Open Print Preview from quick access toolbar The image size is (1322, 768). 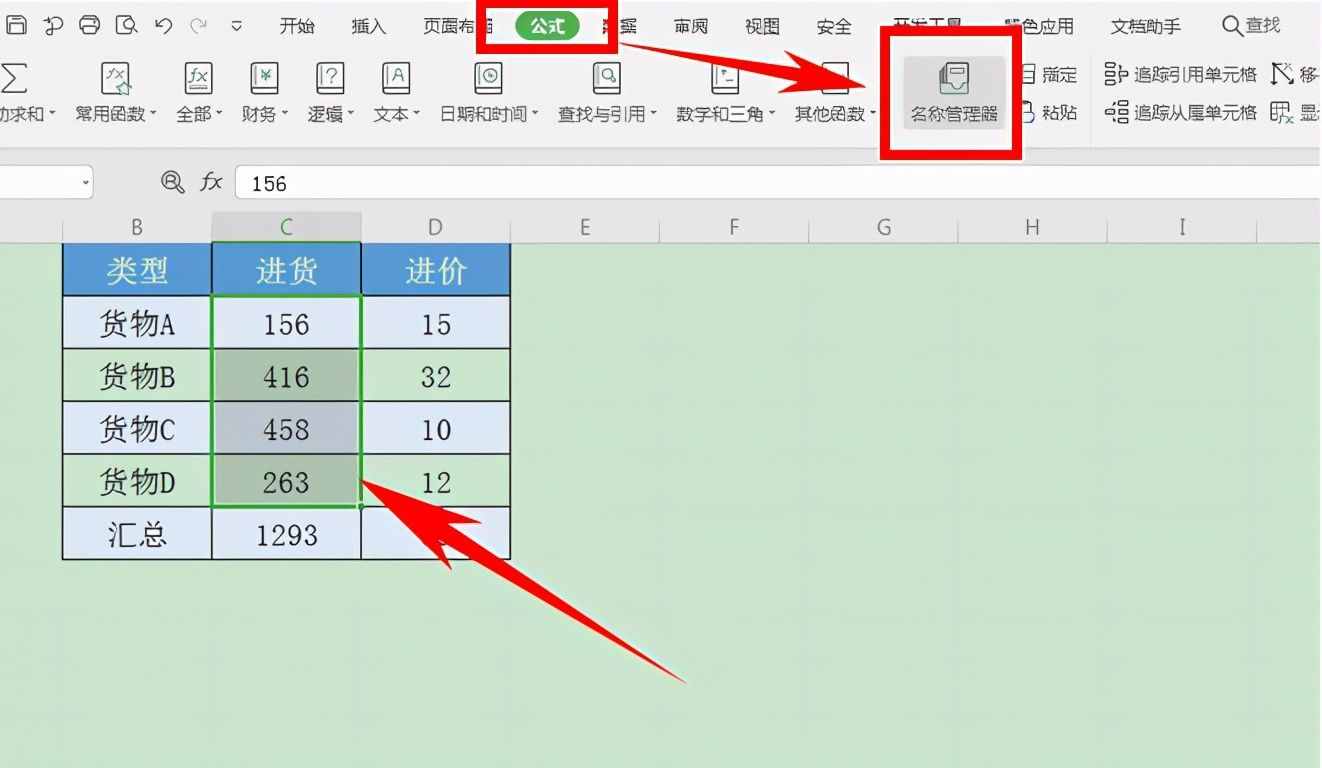[126, 25]
